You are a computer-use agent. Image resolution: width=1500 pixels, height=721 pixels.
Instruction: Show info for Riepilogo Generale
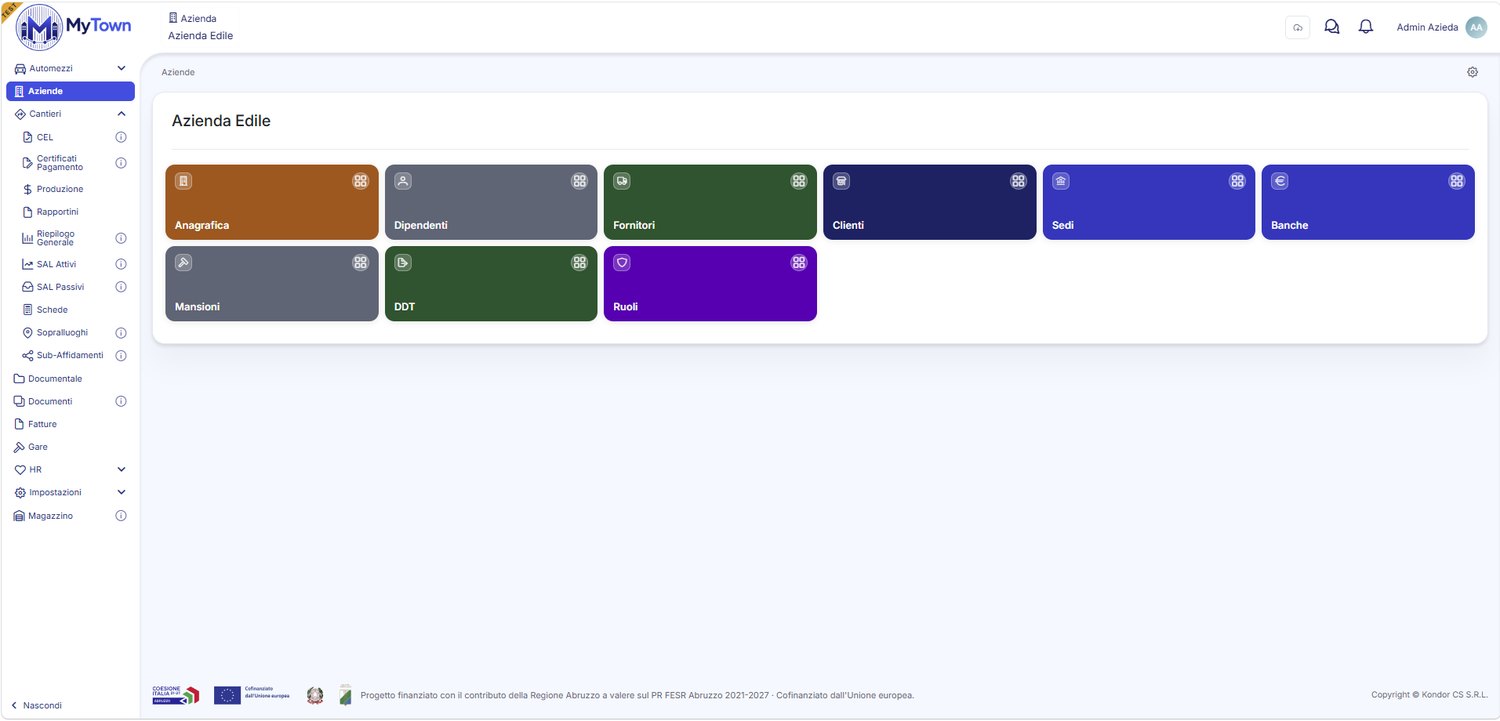pyautogui.click(x=121, y=238)
